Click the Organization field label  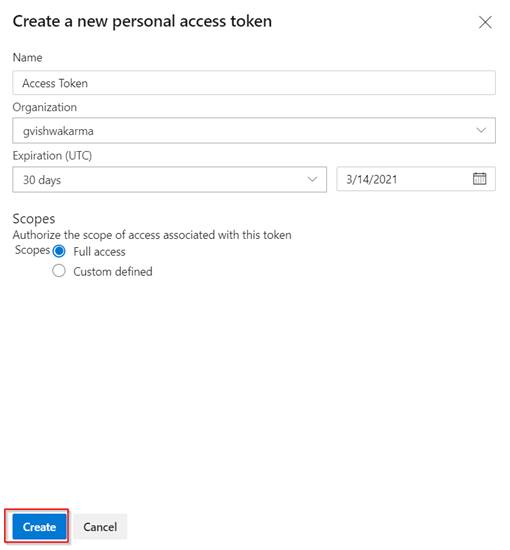coord(45,107)
